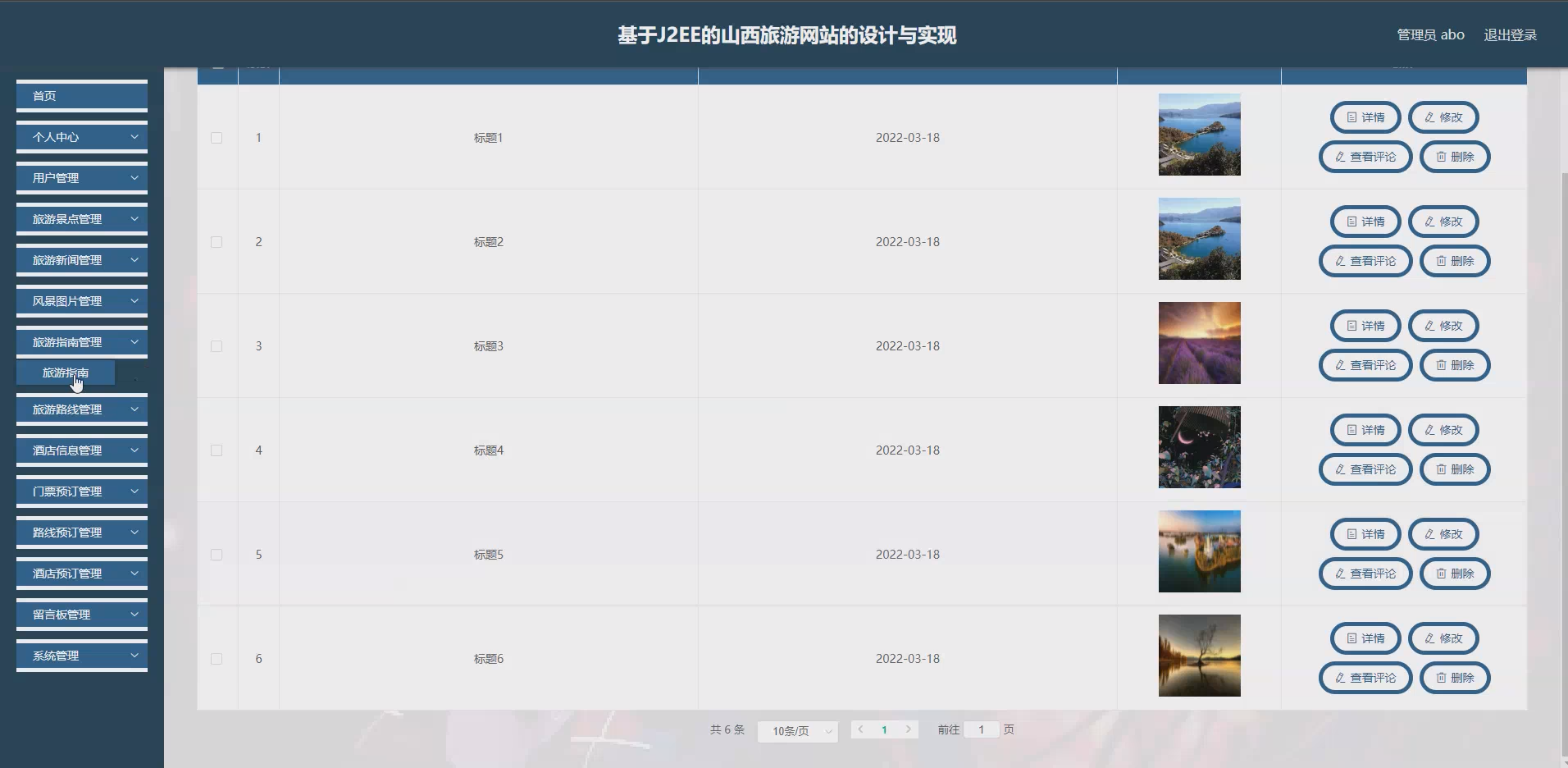Delete the 标题6 row
This screenshot has width=1568, height=768.
1455,678
